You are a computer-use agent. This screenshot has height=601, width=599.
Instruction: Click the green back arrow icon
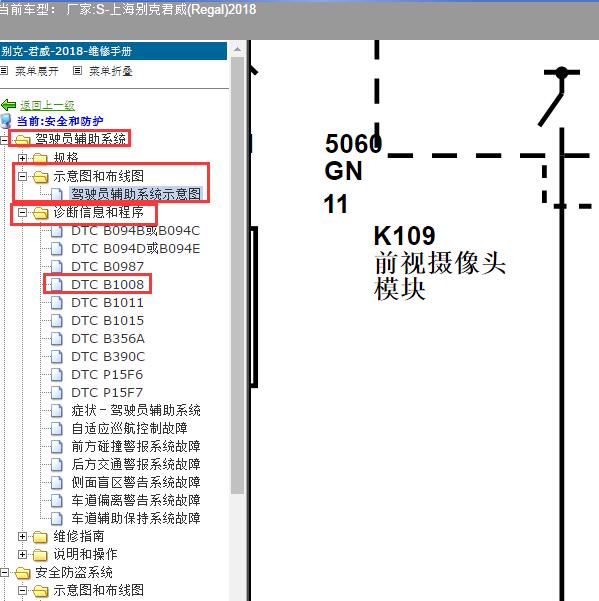[x=8, y=105]
